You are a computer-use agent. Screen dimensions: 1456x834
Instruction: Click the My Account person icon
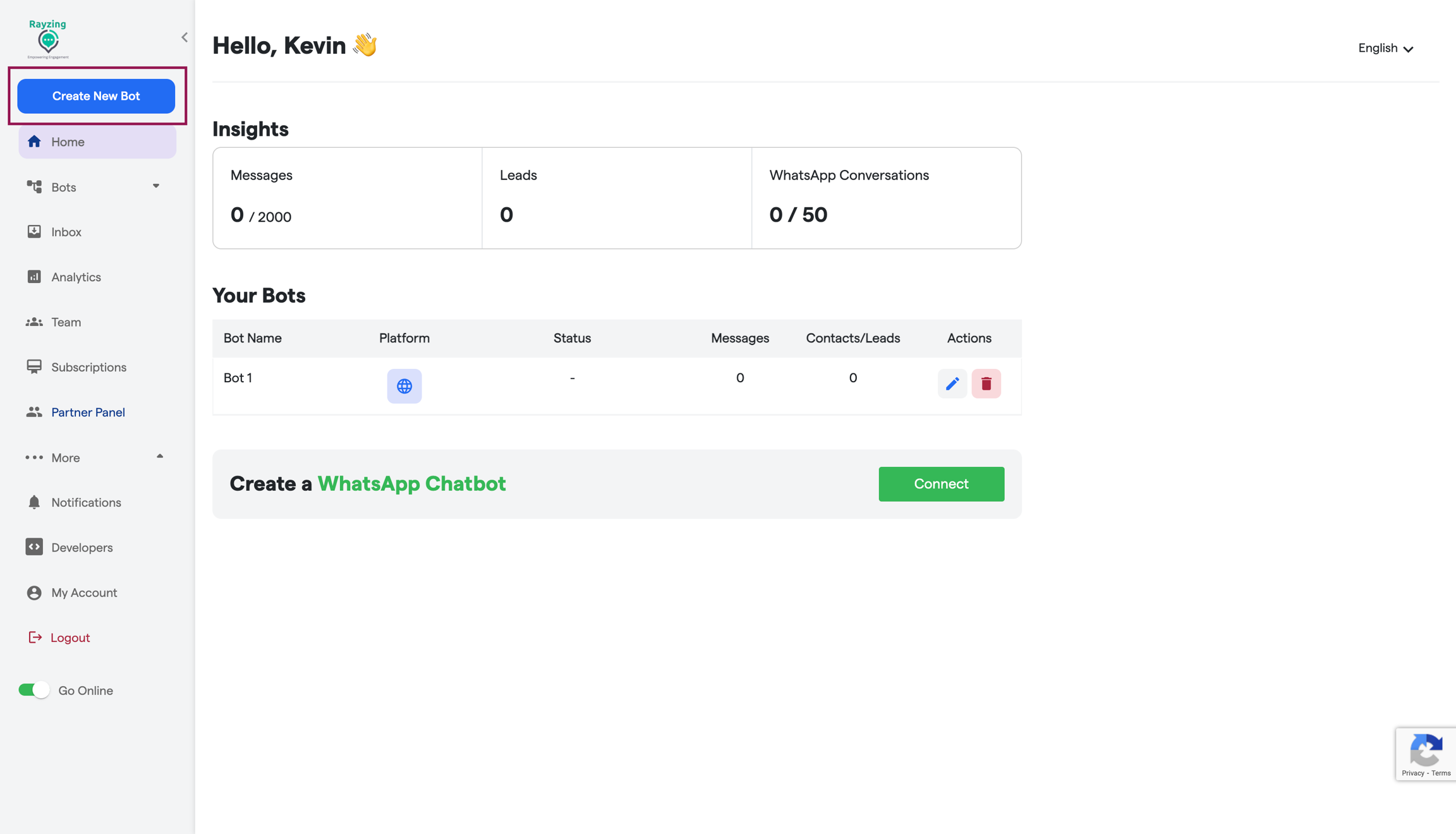point(34,593)
